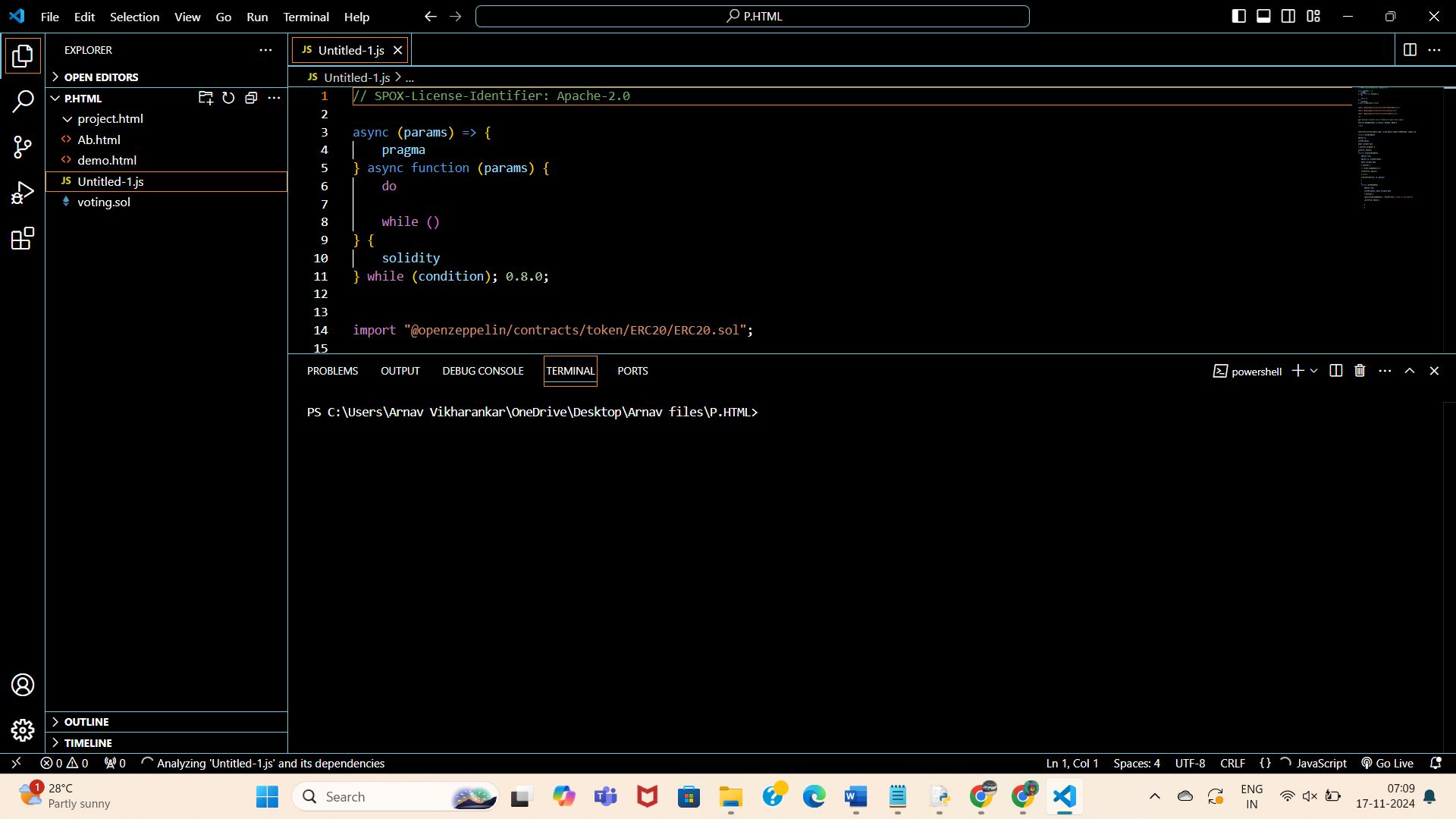
Task: Show errors and warnings count
Action: 64,763
